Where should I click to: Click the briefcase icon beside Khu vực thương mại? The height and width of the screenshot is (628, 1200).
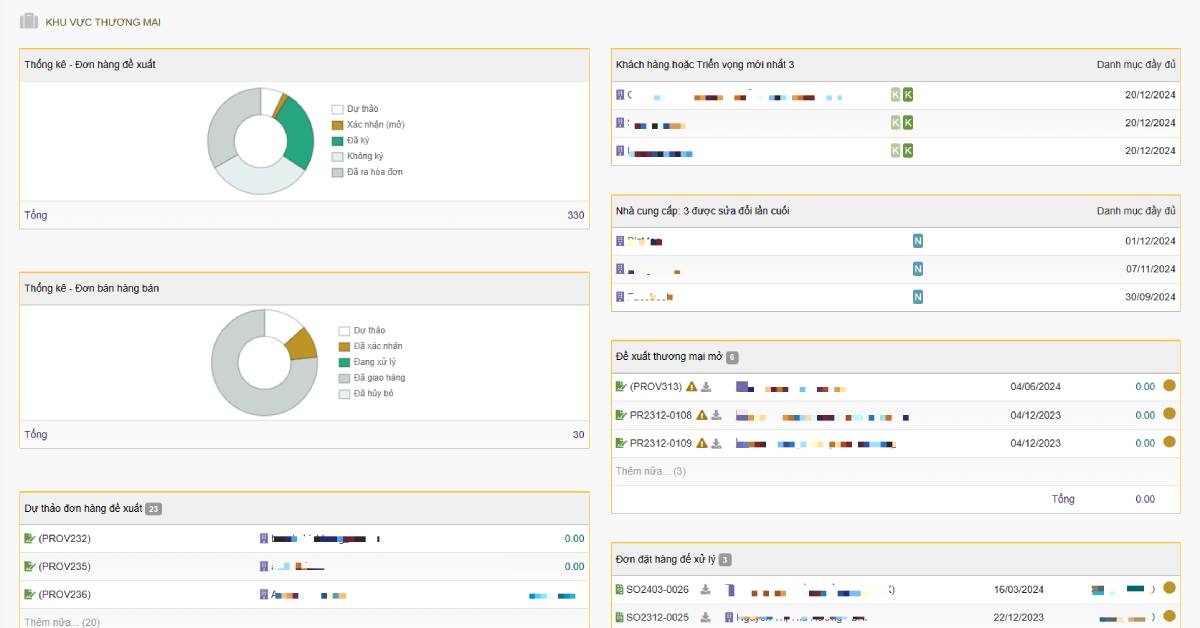[x=29, y=21]
